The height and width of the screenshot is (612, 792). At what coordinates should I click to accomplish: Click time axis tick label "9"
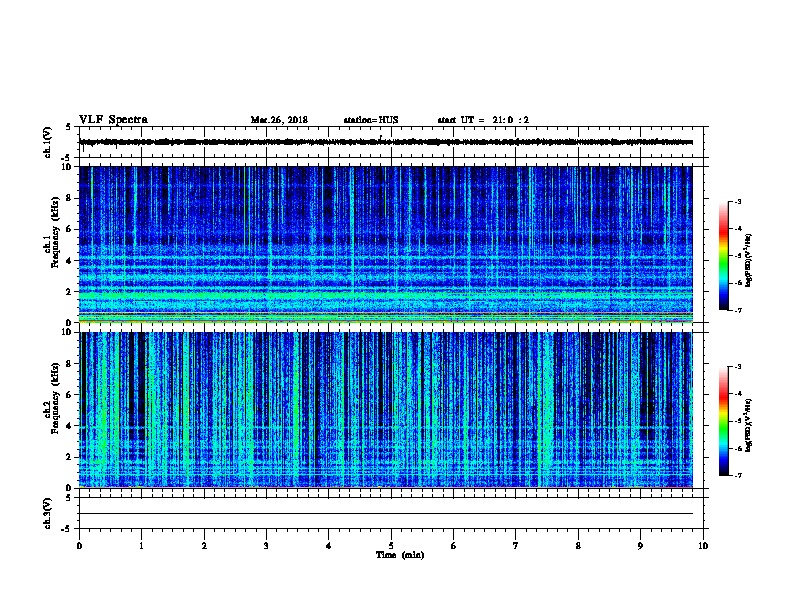[x=640, y=545]
